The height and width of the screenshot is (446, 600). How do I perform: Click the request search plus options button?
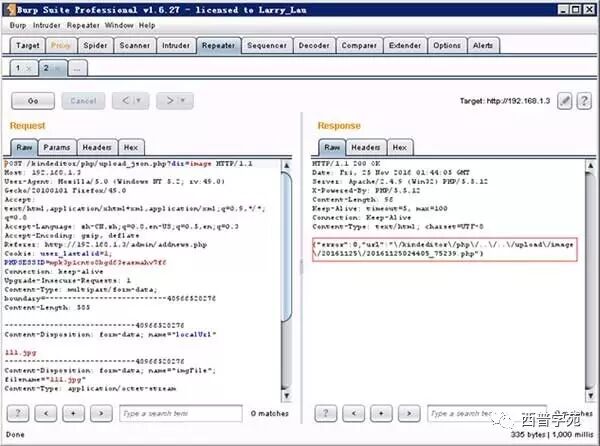coord(73,413)
